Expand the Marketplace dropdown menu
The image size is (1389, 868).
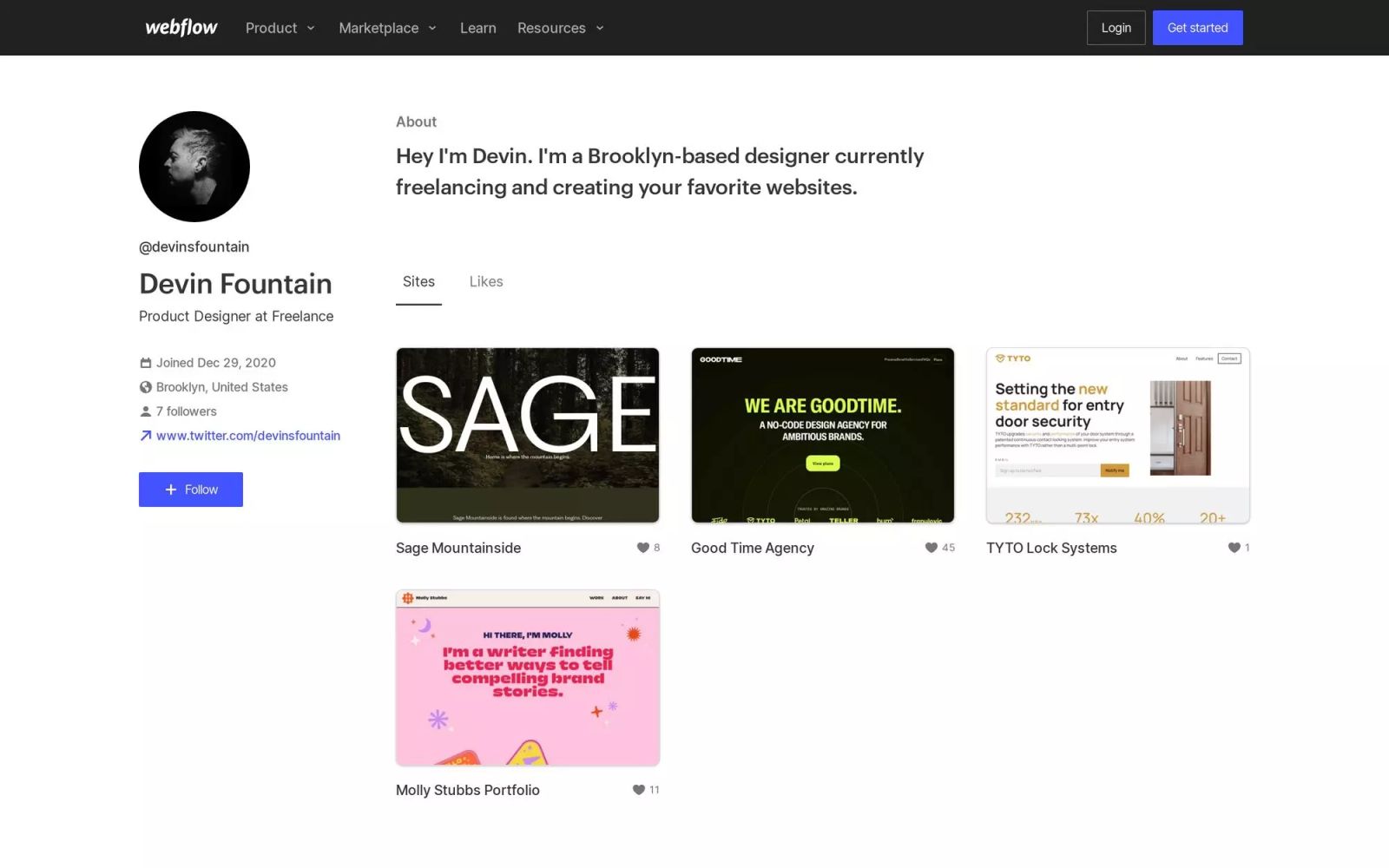click(387, 28)
